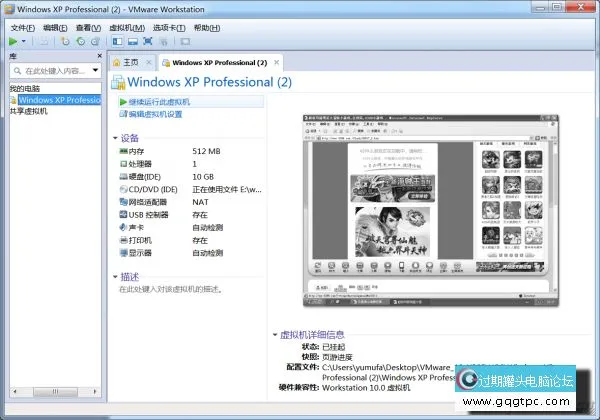This screenshot has width=600, height=420.
Task: Click the CD/DVD (IDE) device icon
Action: (123, 189)
